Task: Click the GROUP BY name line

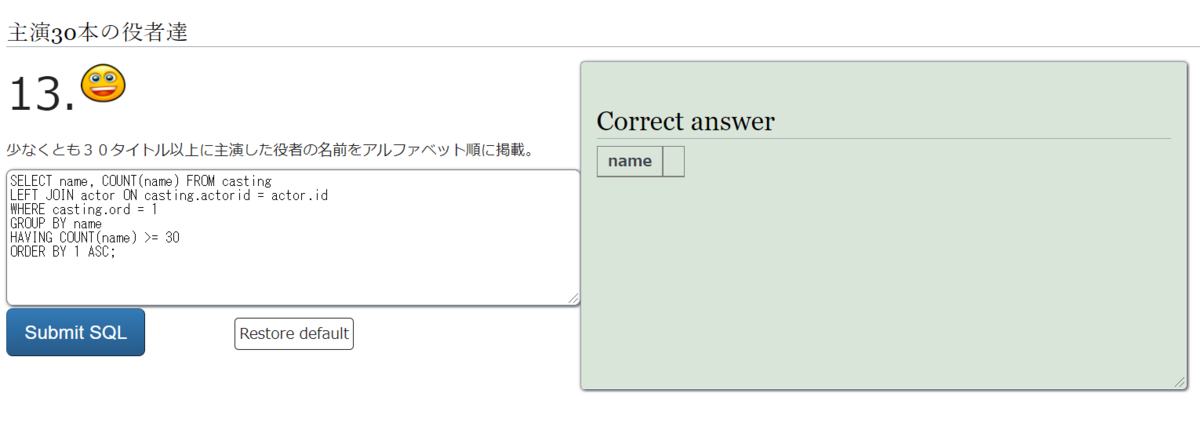Action: click(x=56, y=224)
